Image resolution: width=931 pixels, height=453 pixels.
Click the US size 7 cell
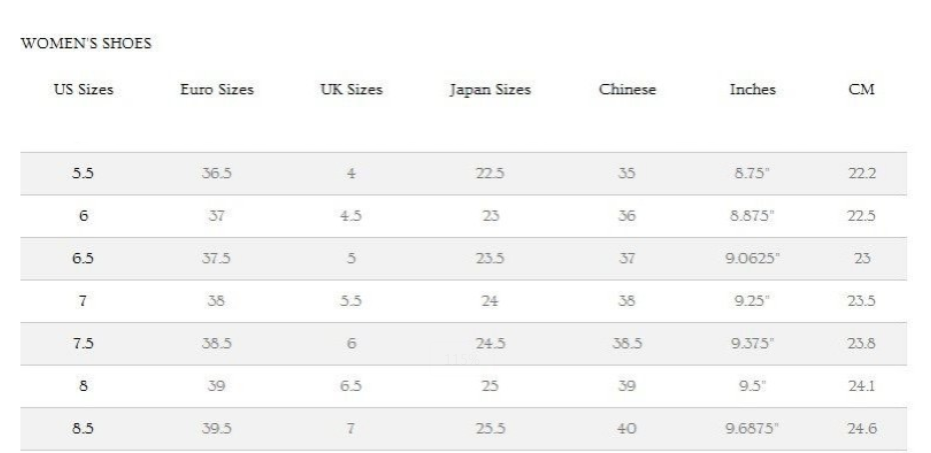click(x=83, y=301)
